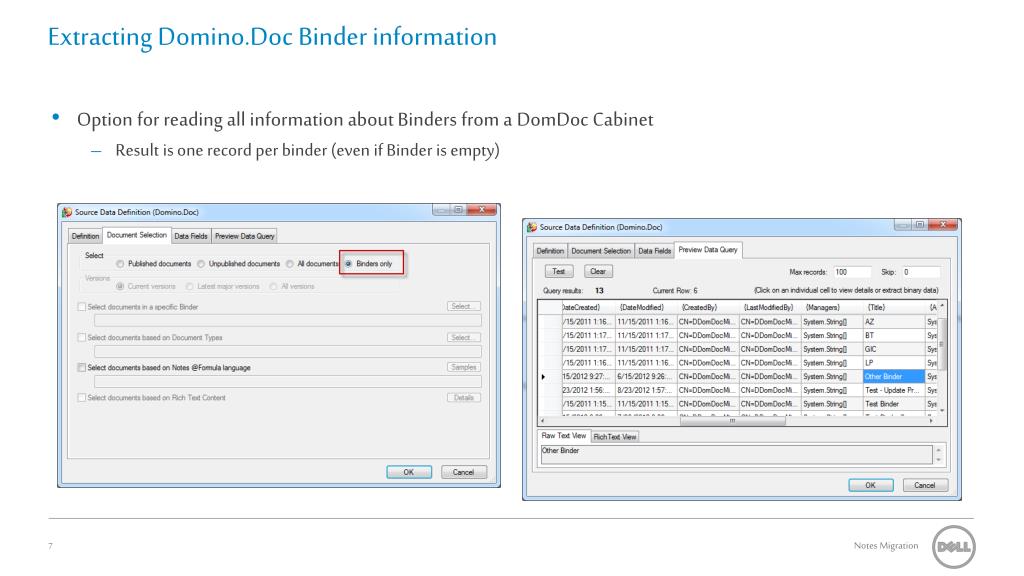
Task: Select the AZ title cell
Action: click(894, 322)
